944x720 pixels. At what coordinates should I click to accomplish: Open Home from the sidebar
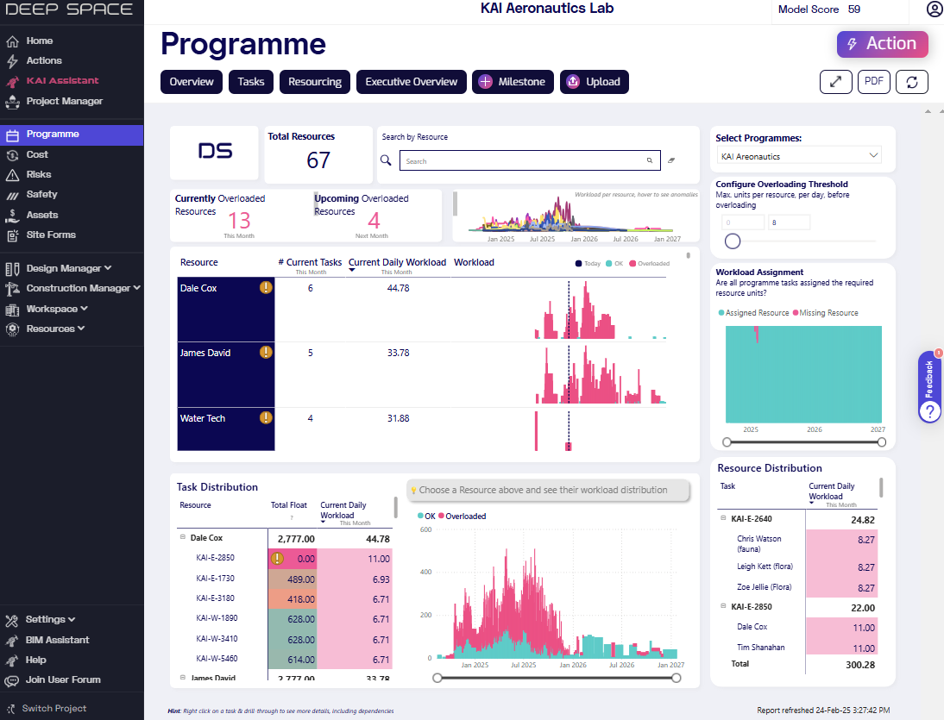(x=39, y=41)
